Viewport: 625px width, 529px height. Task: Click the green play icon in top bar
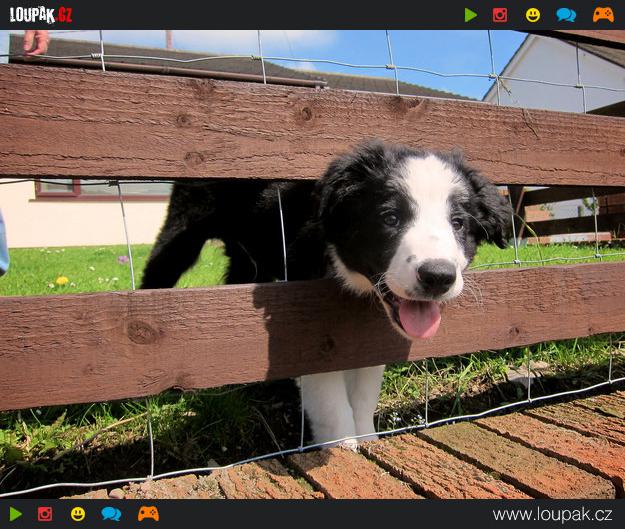[x=471, y=15]
